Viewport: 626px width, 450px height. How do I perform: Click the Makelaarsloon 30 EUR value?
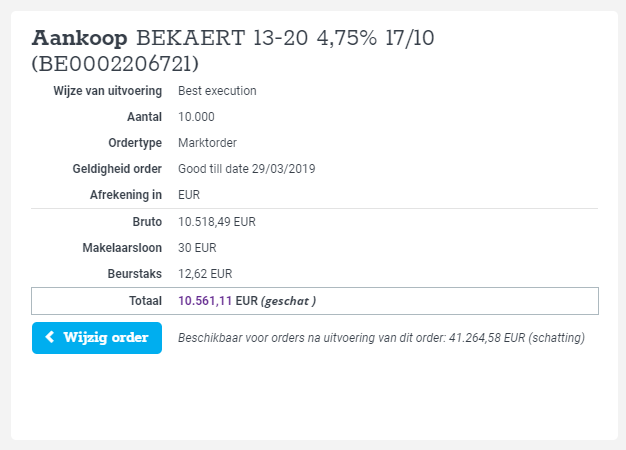(x=197, y=248)
